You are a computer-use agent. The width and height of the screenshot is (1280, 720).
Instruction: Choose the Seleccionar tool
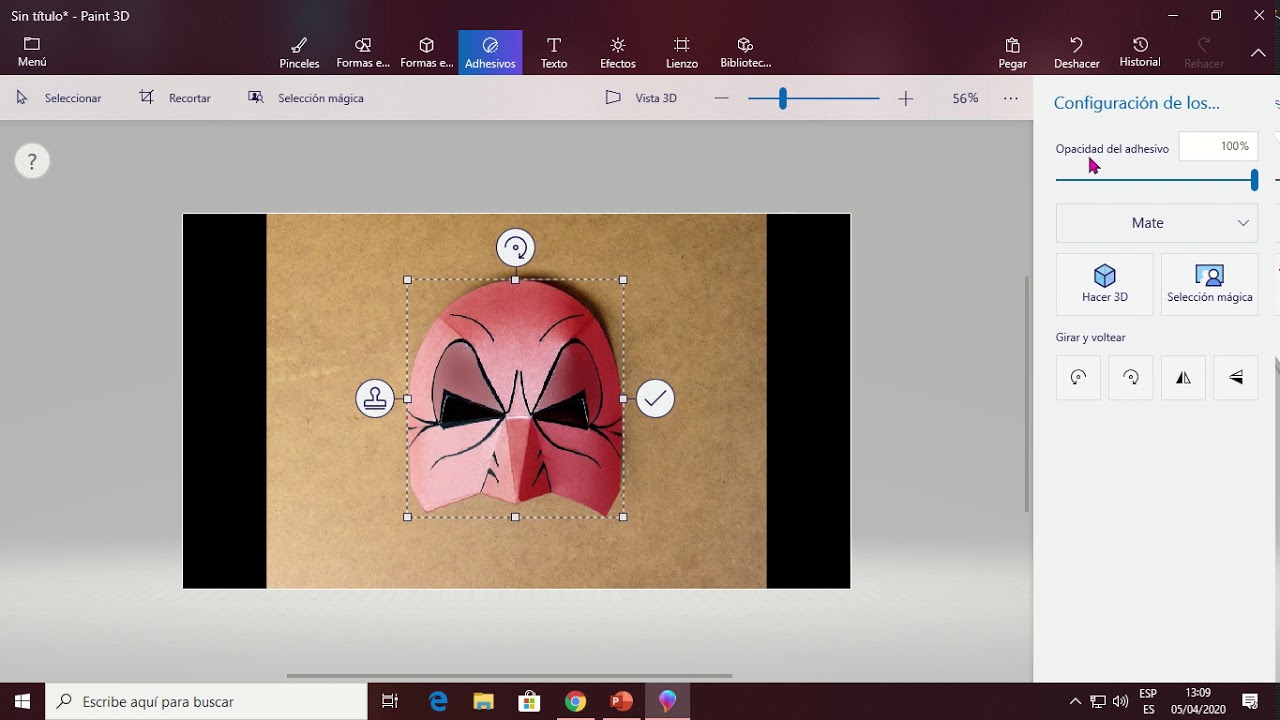click(59, 98)
